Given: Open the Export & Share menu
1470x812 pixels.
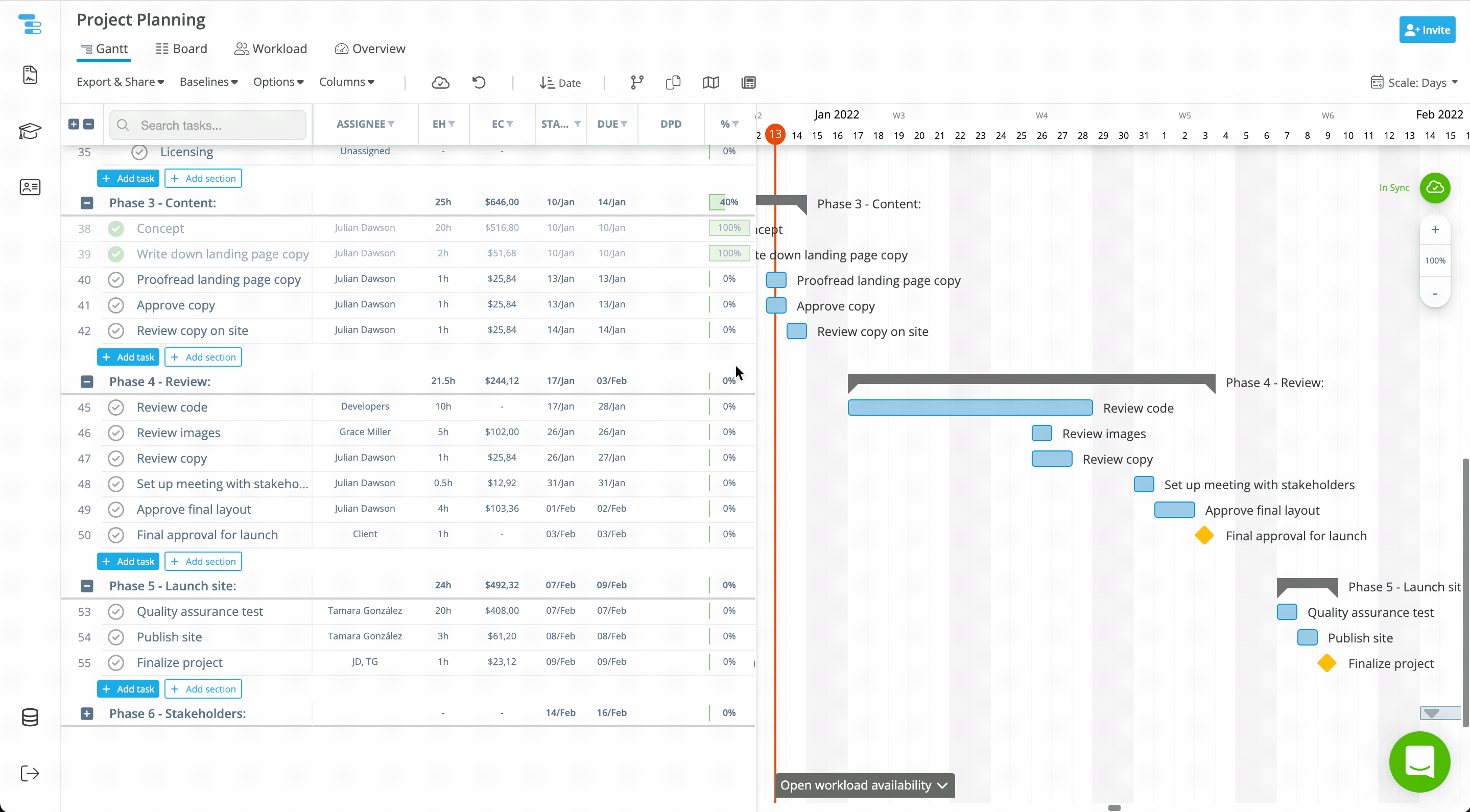Looking at the screenshot, I should tap(121, 82).
